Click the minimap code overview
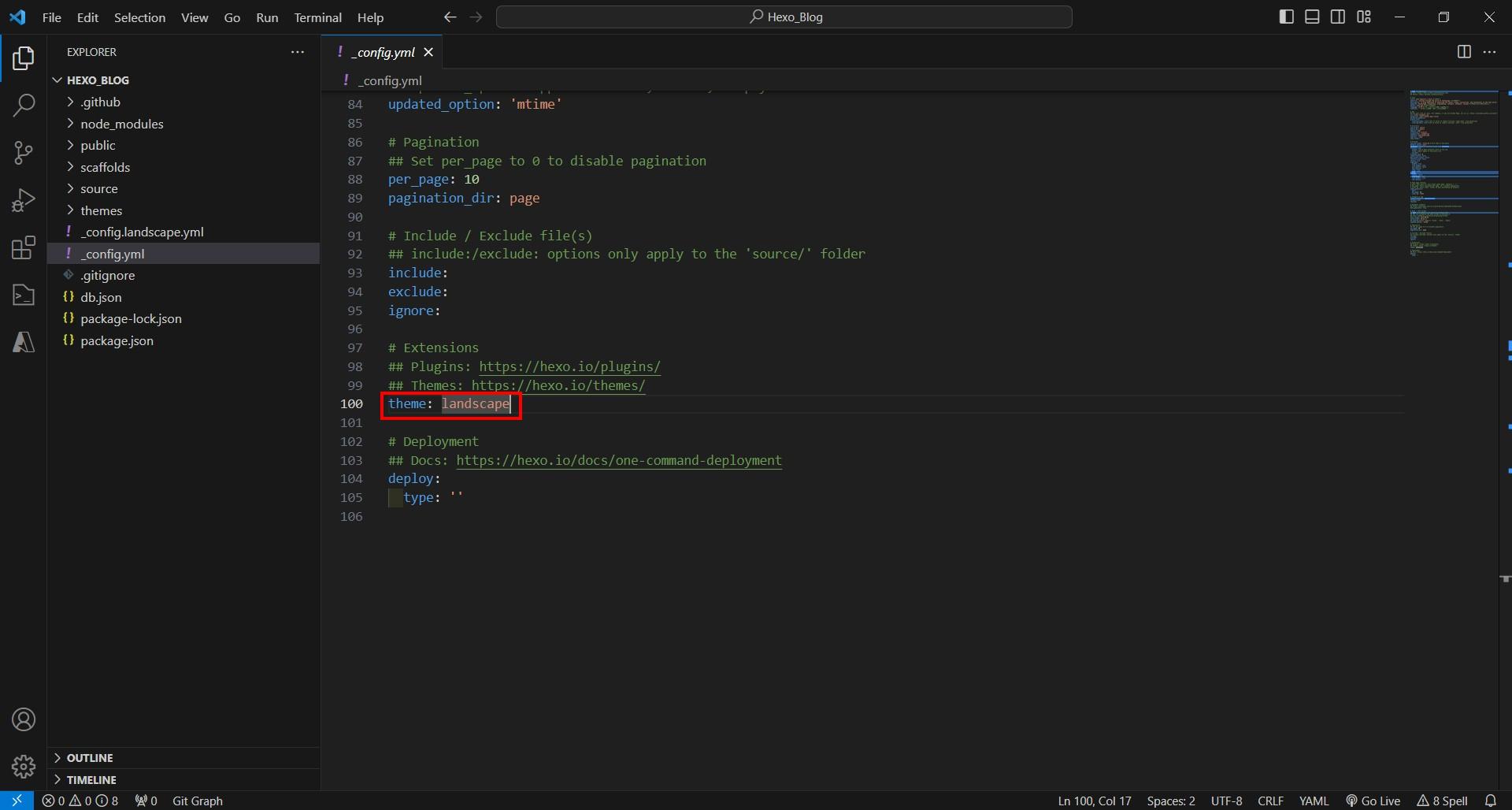The image size is (1512, 810). 1454,173
